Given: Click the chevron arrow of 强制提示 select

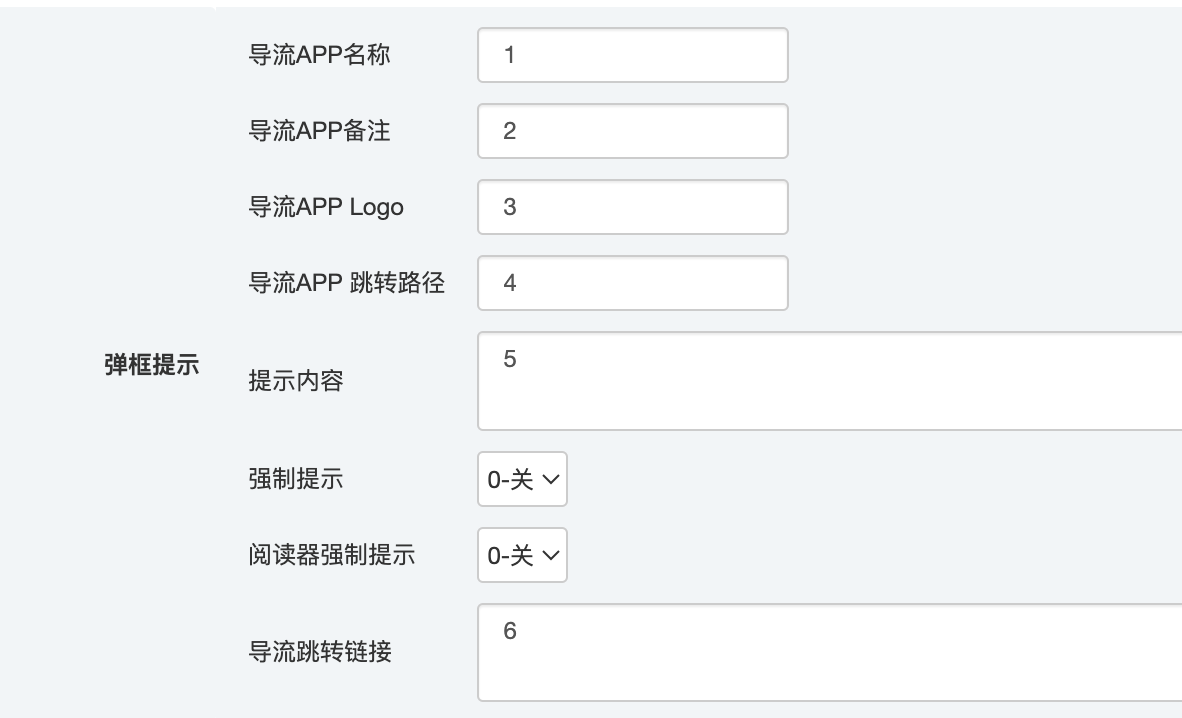Looking at the screenshot, I should tap(551, 480).
